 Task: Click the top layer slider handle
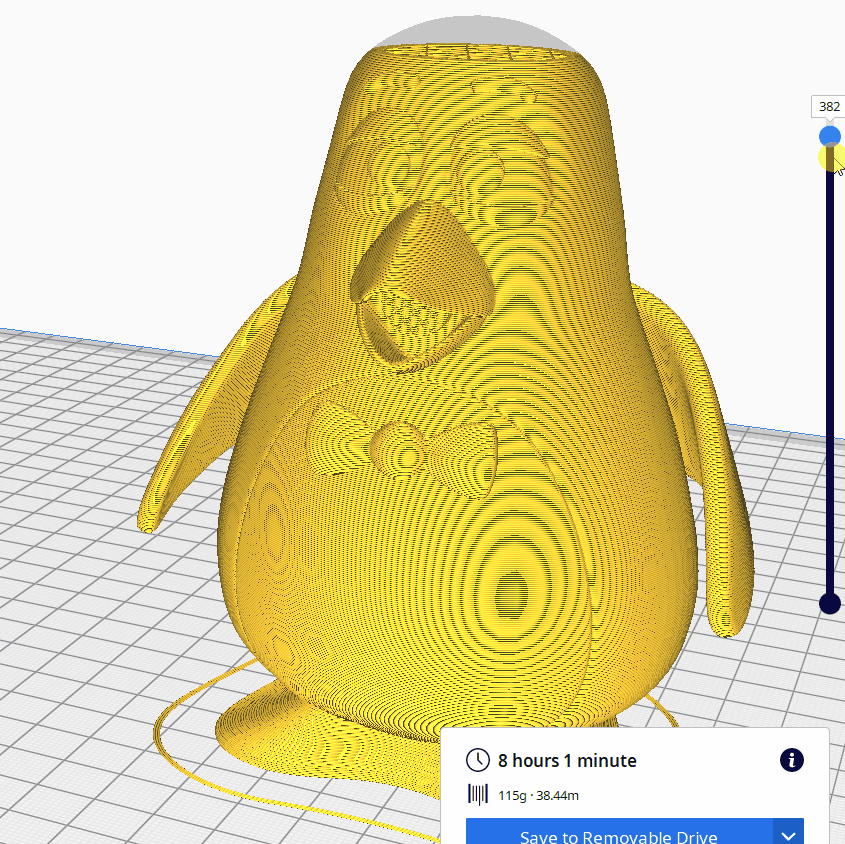829,136
